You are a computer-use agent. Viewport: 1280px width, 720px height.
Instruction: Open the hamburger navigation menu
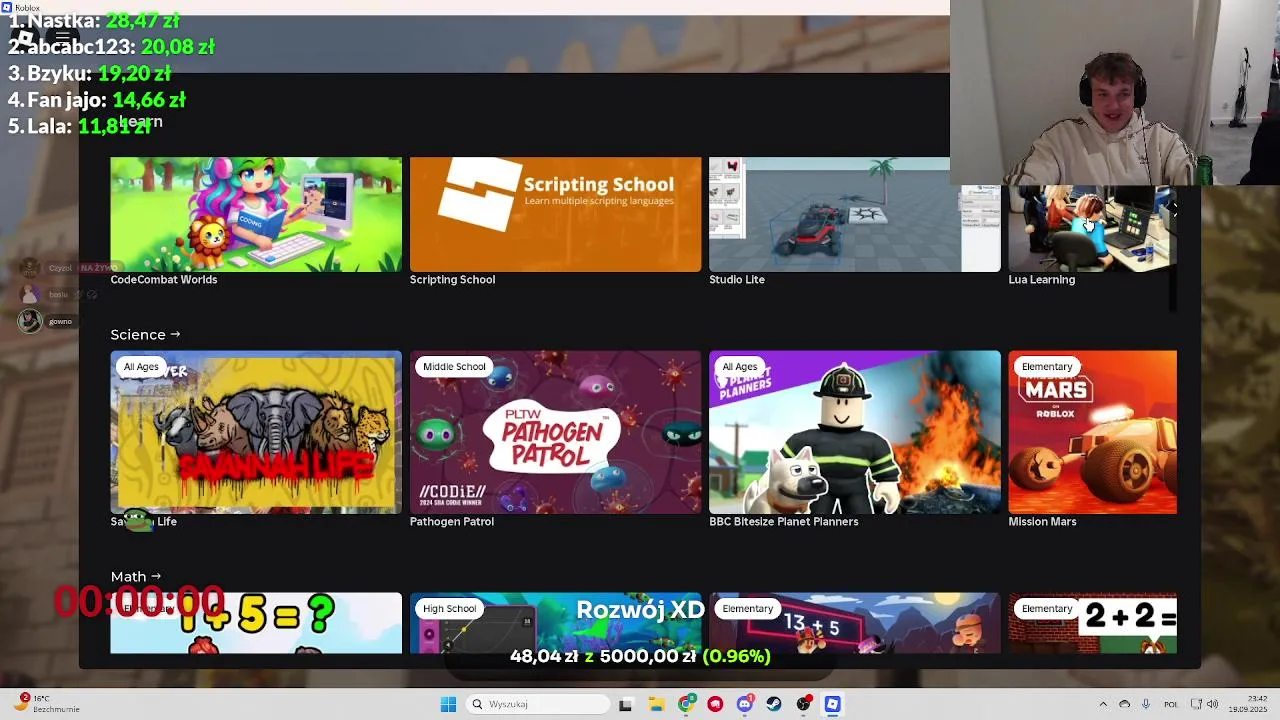(62, 38)
